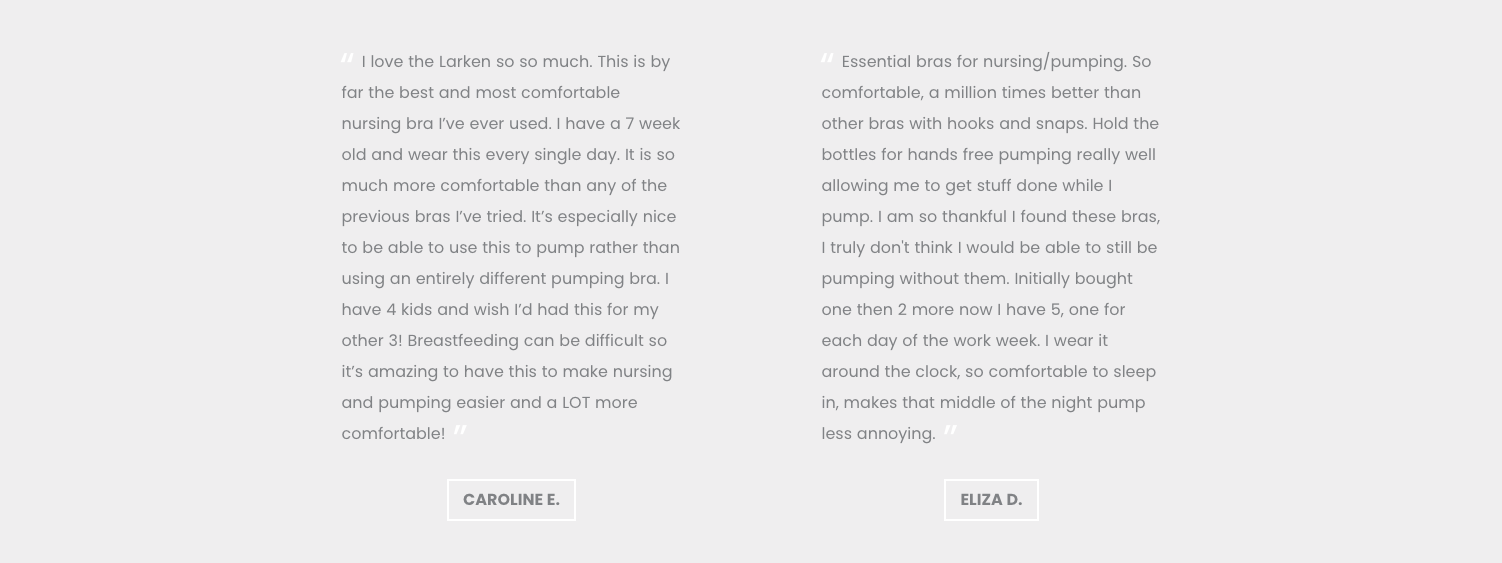
Task: Select the CAROLINE E. name box
Action: point(511,500)
